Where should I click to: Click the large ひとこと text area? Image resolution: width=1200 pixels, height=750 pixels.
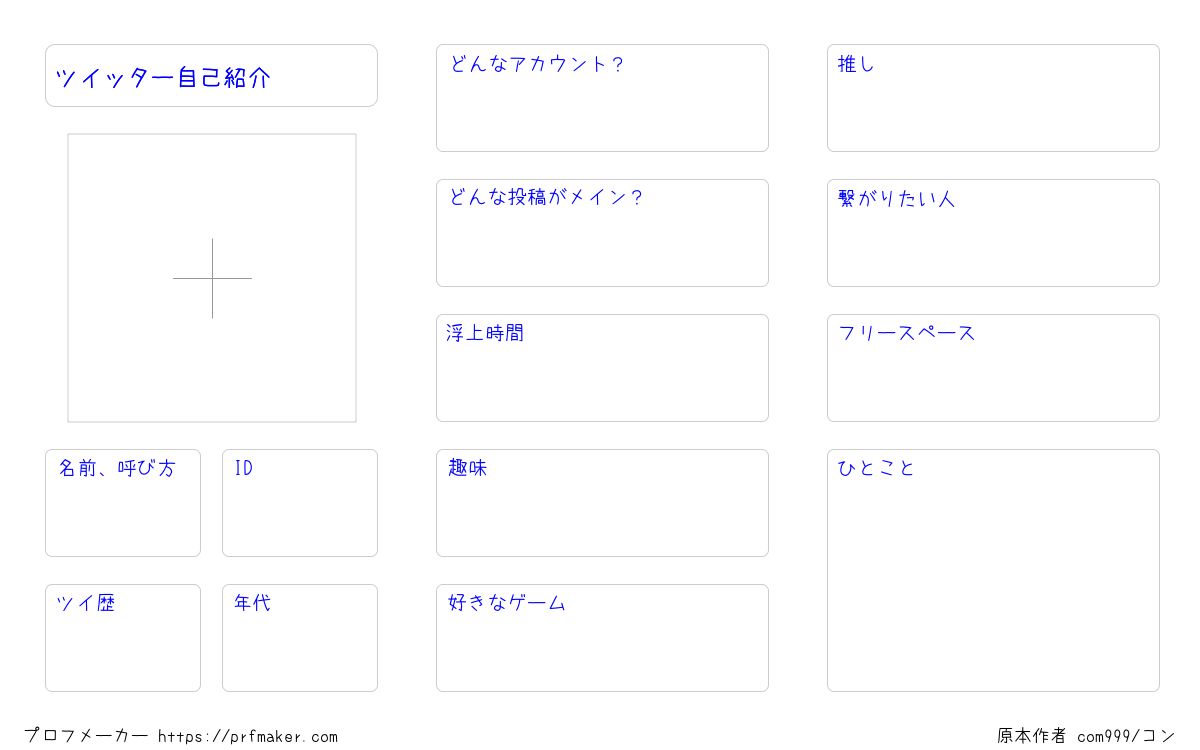[993, 570]
